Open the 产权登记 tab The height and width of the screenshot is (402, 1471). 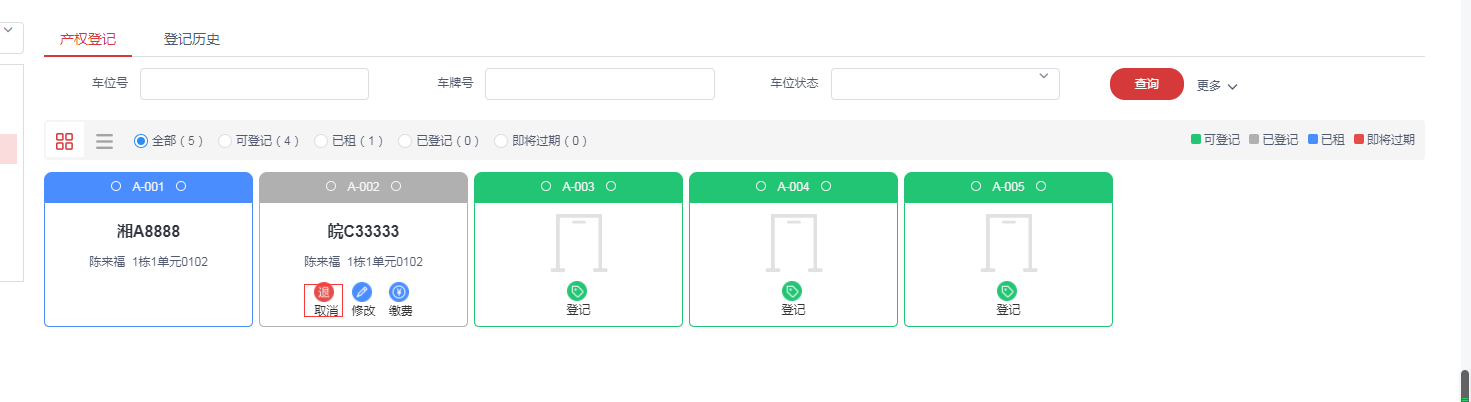pos(88,40)
